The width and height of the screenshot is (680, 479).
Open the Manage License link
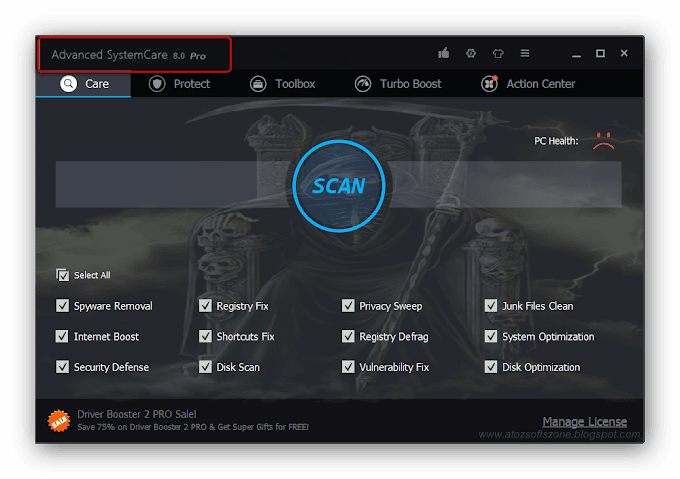[x=584, y=421]
